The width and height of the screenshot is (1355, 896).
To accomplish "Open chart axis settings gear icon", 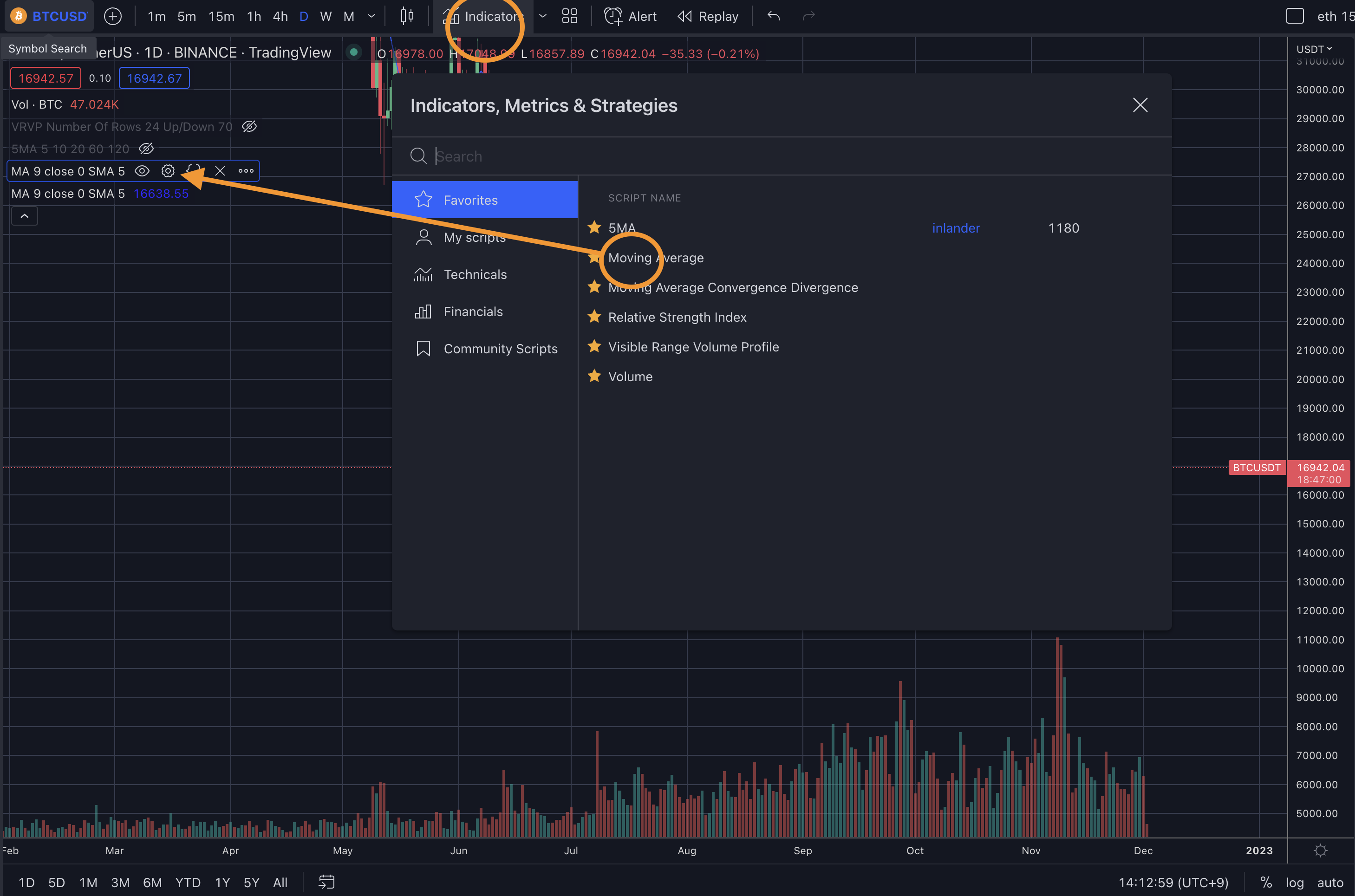I will 1320,851.
